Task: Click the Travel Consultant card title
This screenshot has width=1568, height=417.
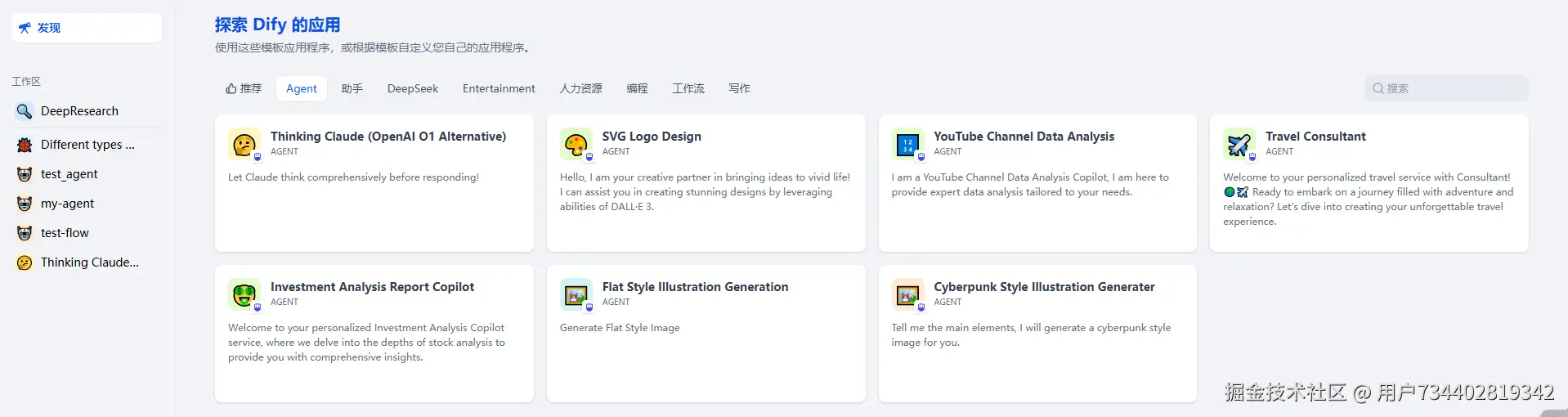Action: point(1315,137)
